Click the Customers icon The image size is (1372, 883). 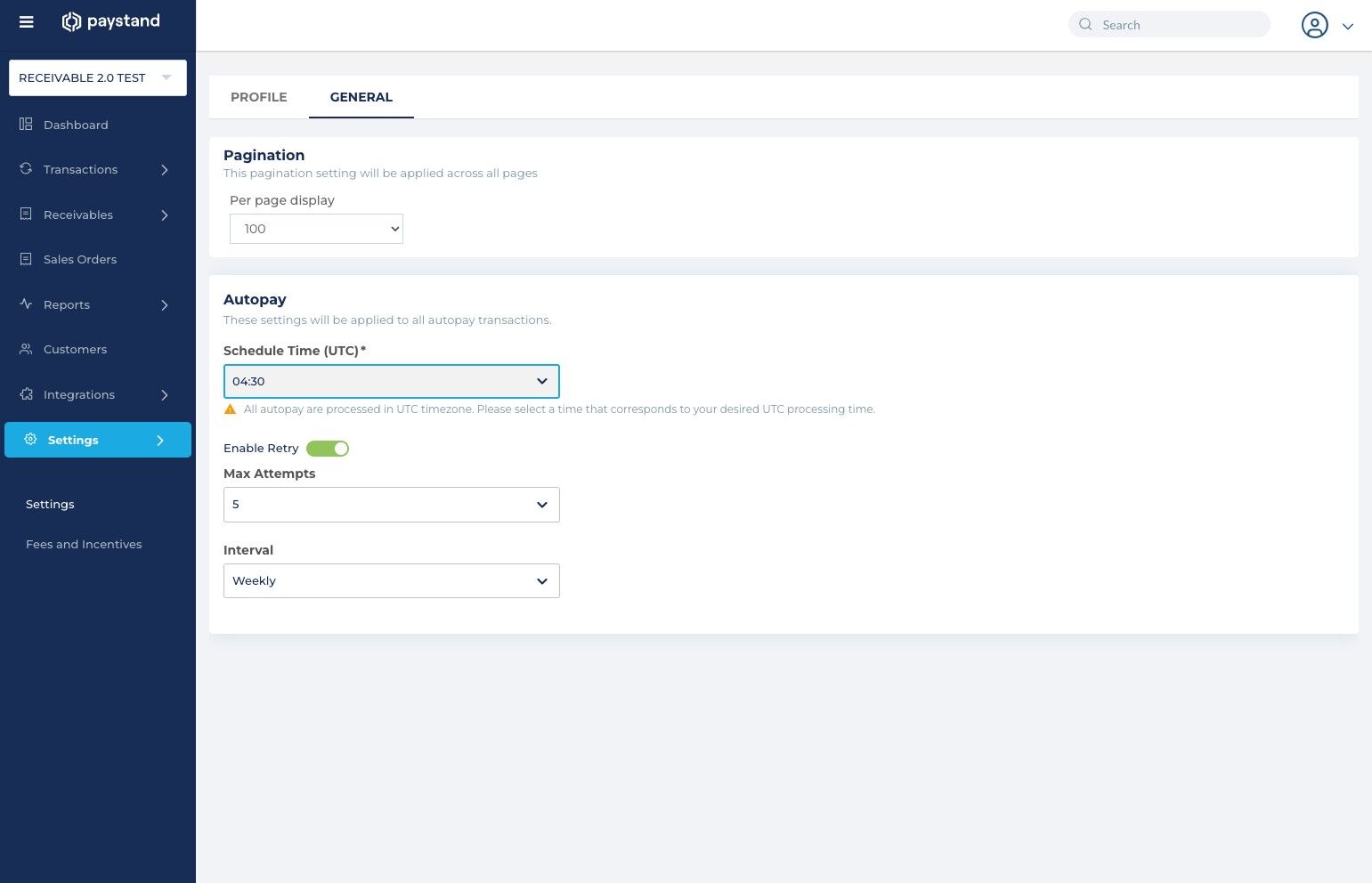pos(26,349)
